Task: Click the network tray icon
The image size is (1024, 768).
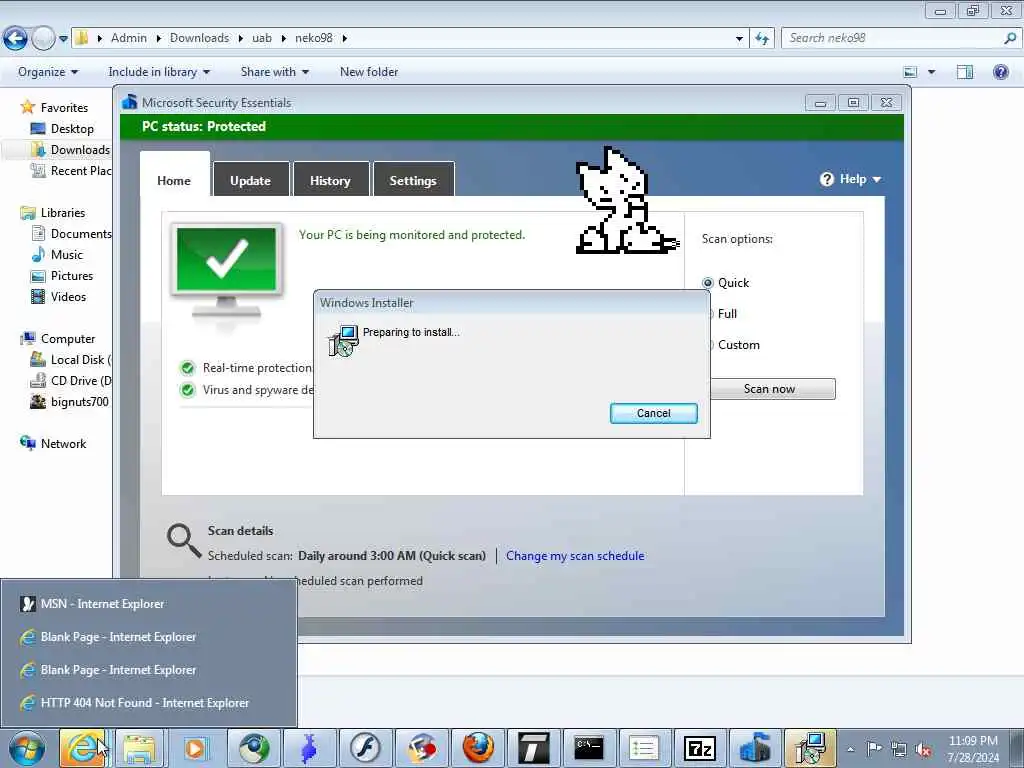Action: click(899, 749)
